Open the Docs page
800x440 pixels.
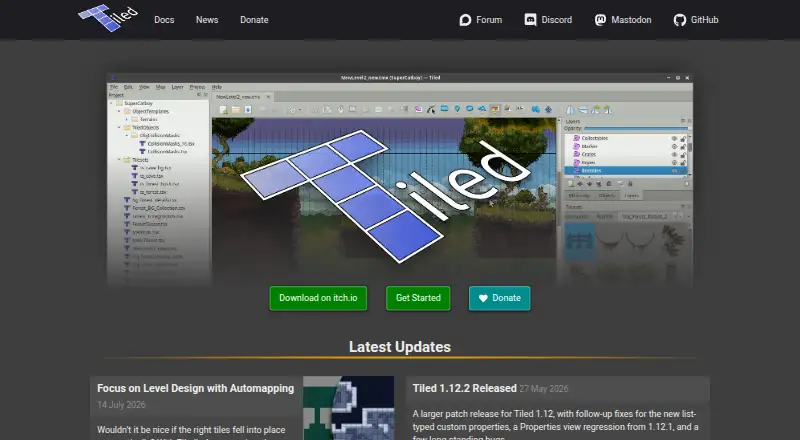[164, 20]
